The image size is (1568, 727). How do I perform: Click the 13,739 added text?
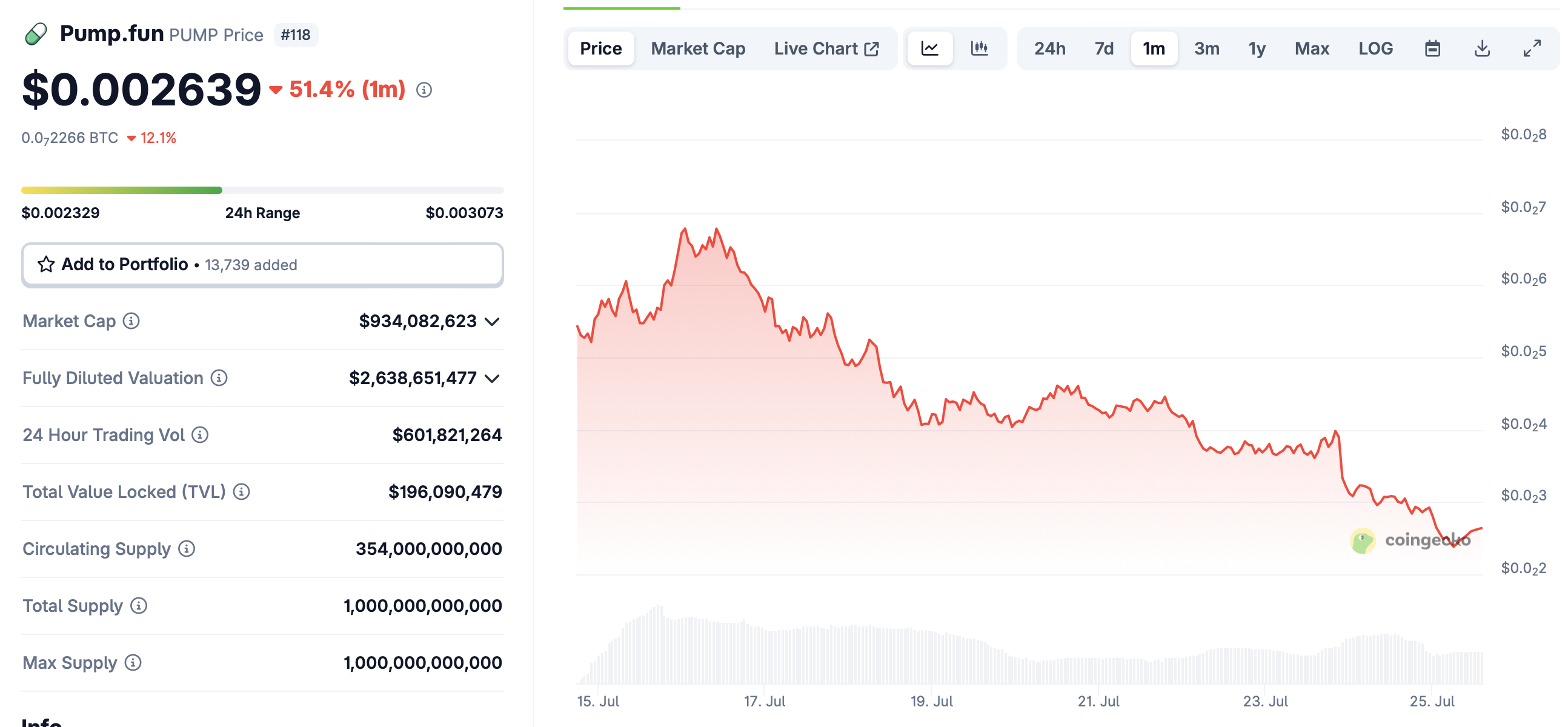coord(251,265)
